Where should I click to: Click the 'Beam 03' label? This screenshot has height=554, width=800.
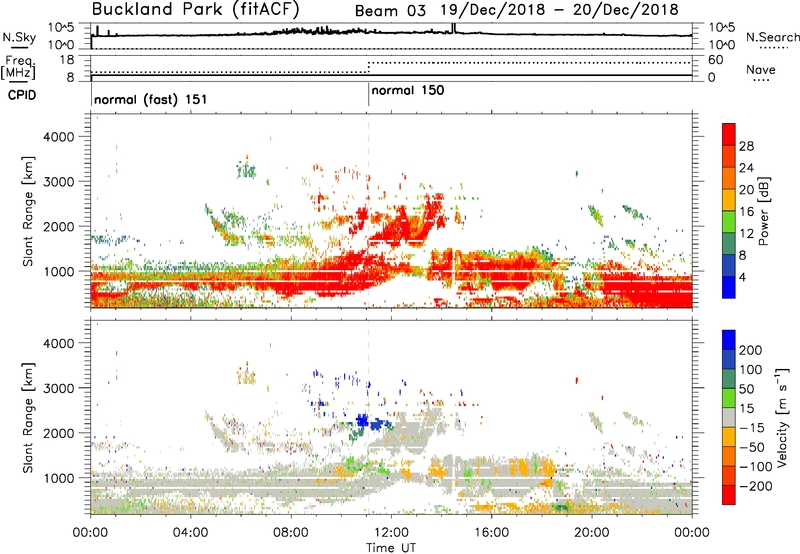pos(390,11)
